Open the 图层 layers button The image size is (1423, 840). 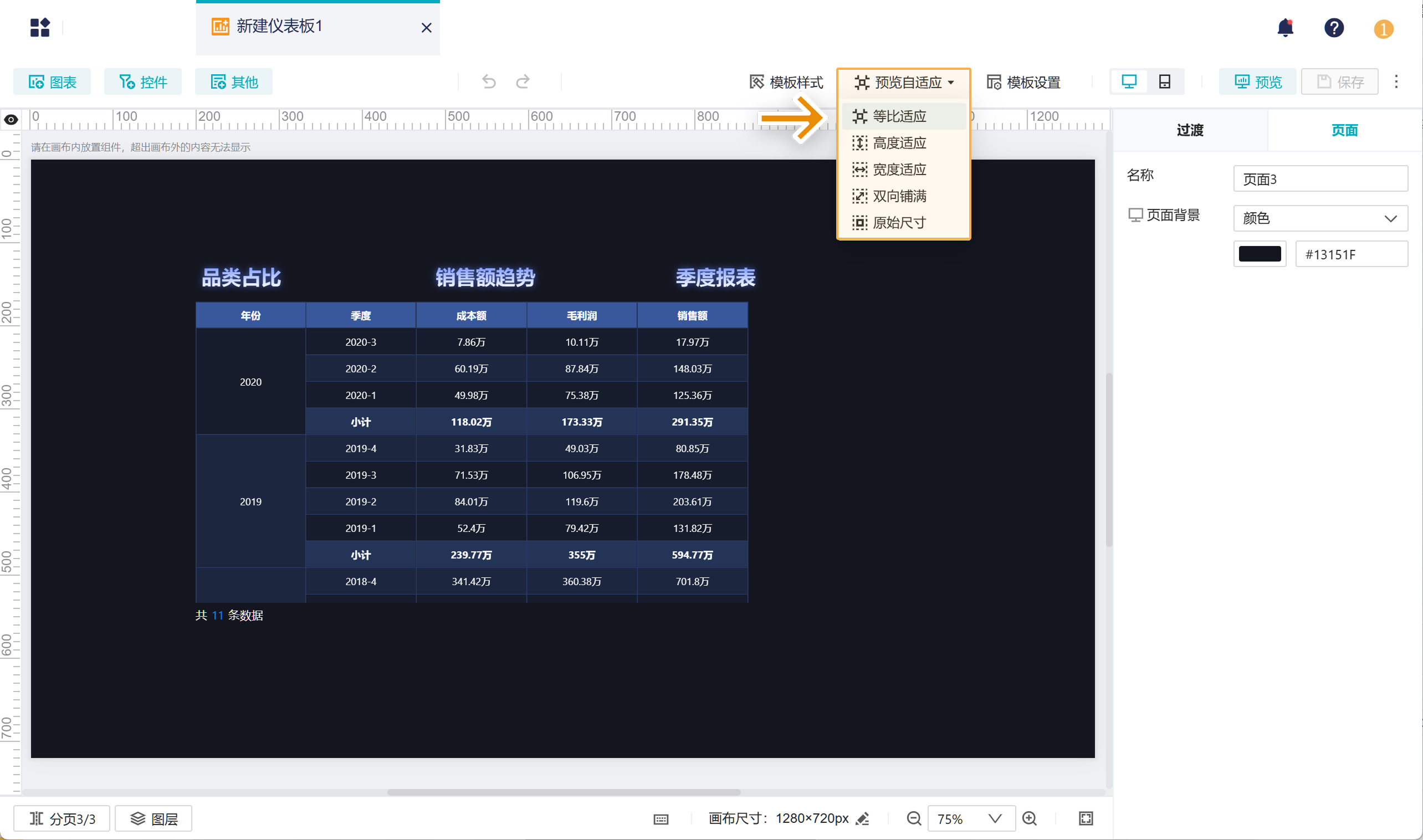(154, 818)
